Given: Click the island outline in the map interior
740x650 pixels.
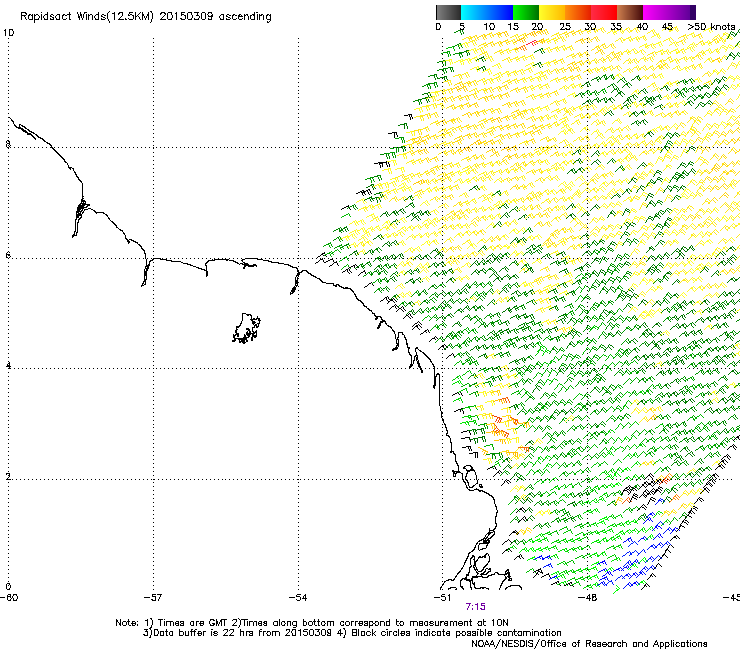Looking at the screenshot, I should pos(246,328).
